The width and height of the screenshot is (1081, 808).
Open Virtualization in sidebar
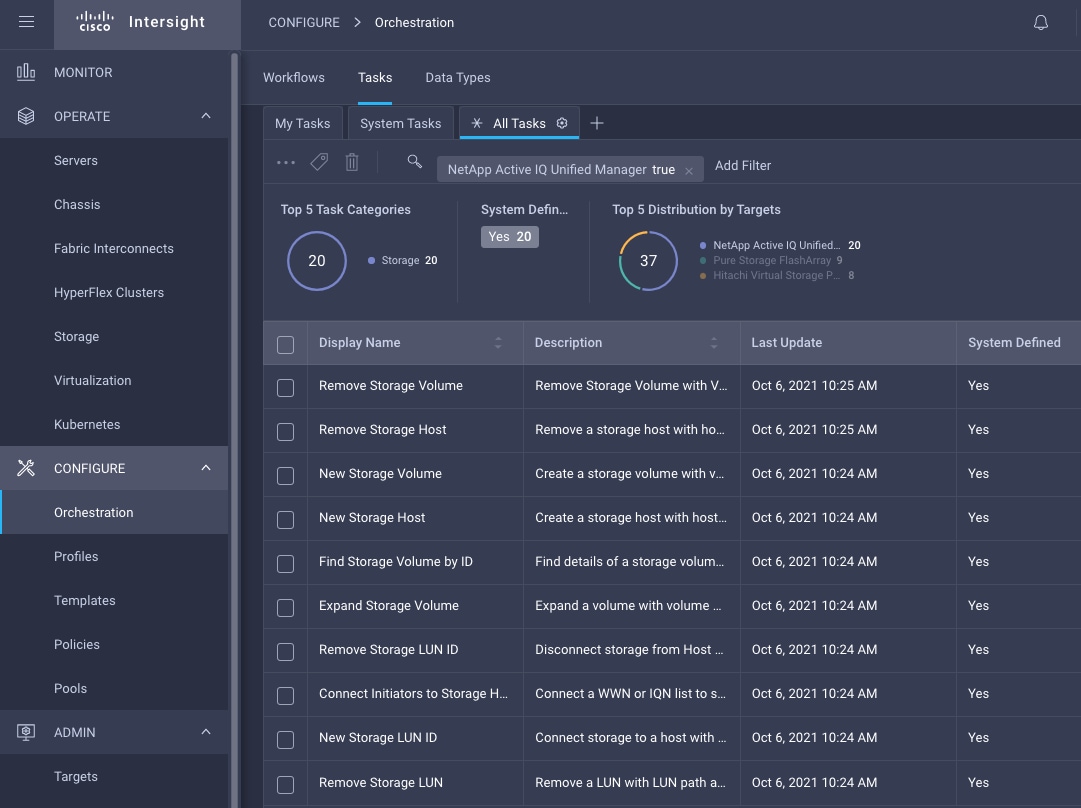(92, 381)
